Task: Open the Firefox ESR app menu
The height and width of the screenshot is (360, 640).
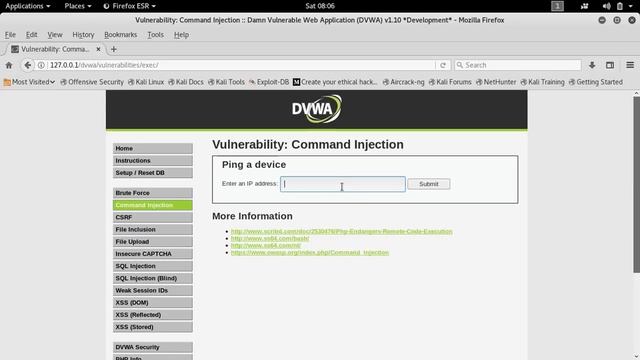Action: (x=129, y=6)
